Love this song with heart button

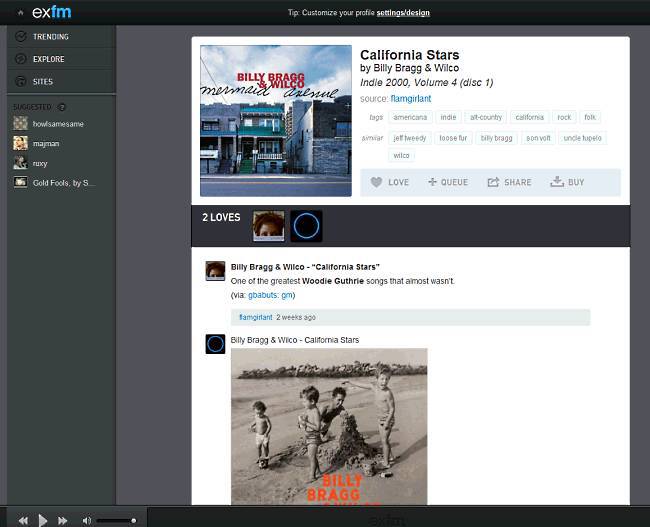[x=390, y=182]
